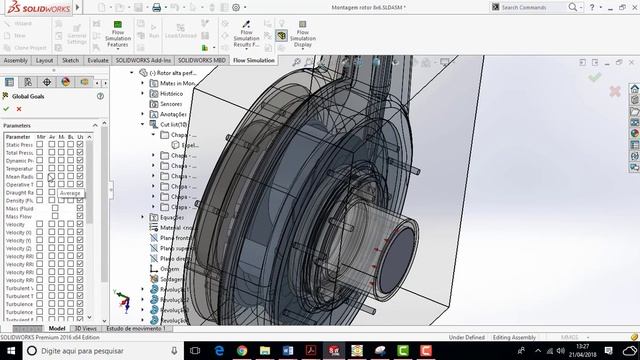Expand the Anotações tree node
This screenshot has height=360, width=640.
tap(142, 114)
